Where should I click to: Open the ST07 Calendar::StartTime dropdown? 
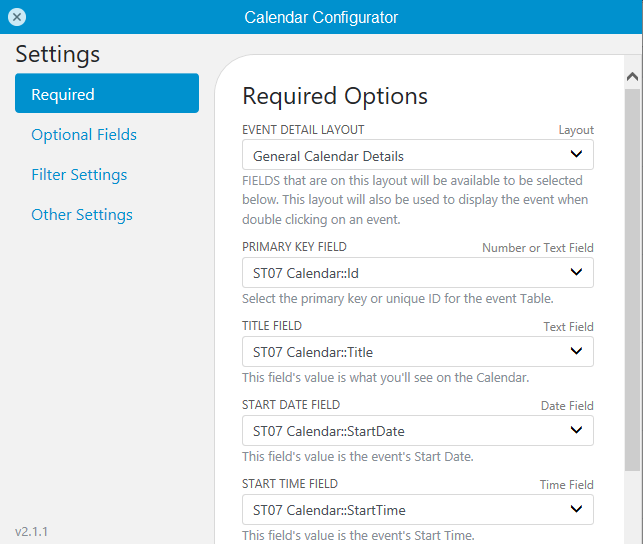[x=417, y=510]
